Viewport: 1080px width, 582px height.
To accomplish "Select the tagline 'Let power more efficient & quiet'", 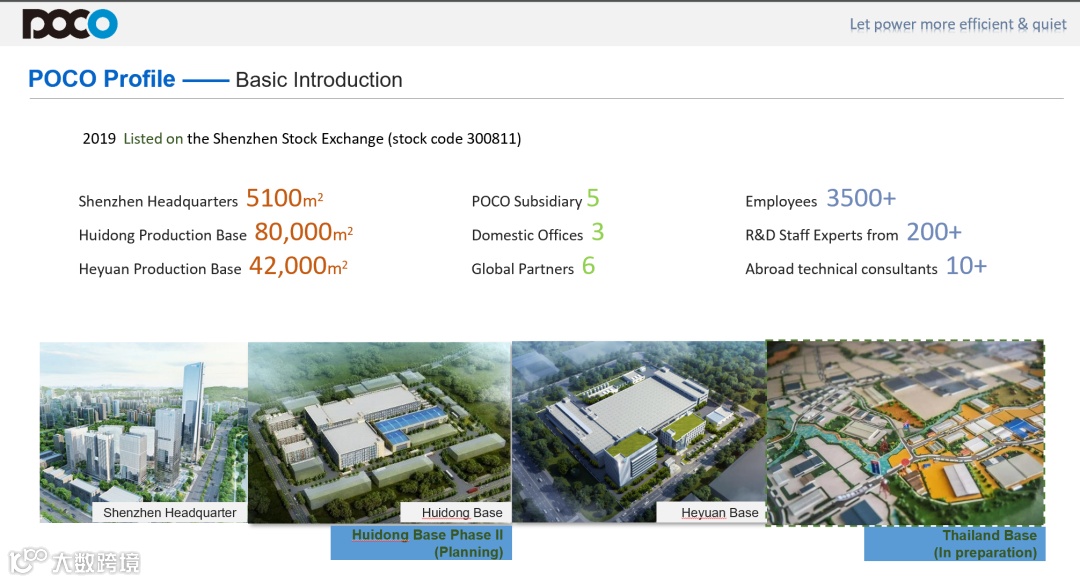I will (957, 25).
